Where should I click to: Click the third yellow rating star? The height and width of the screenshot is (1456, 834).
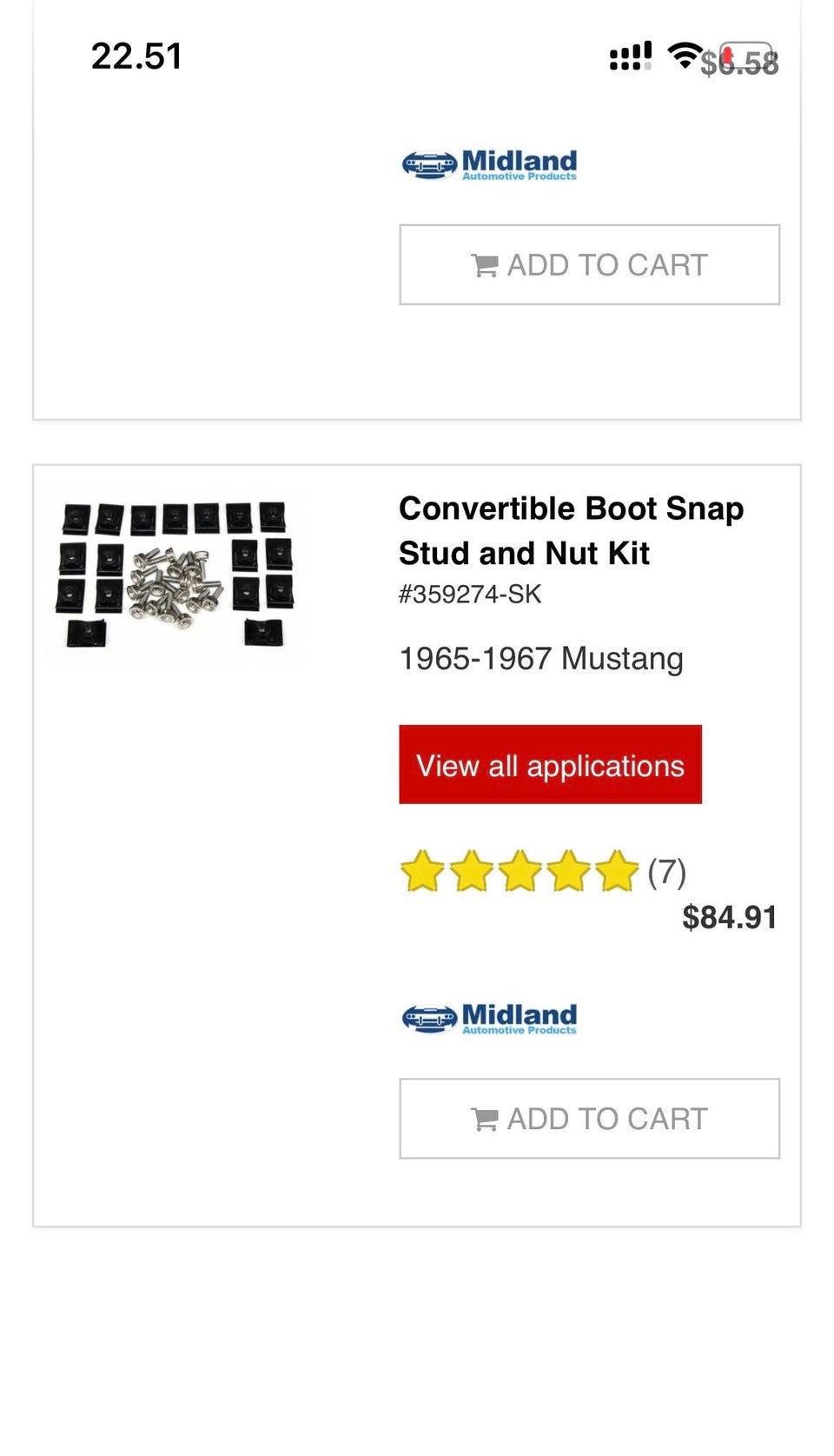click(520, 871)
